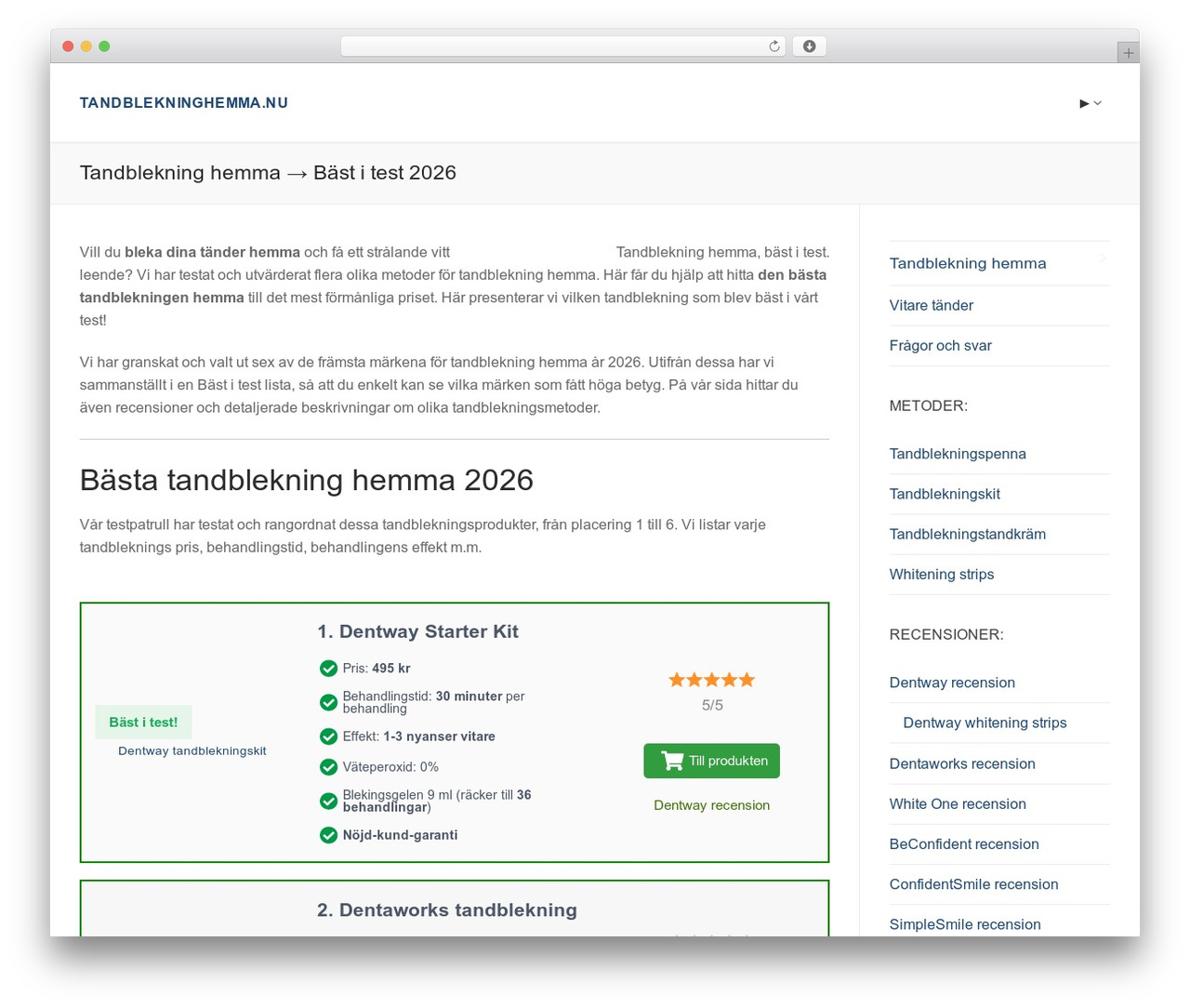Open the Dentway tandblekningskit image link
This screenshot has height=1008, width=1190.
point(192,751)
